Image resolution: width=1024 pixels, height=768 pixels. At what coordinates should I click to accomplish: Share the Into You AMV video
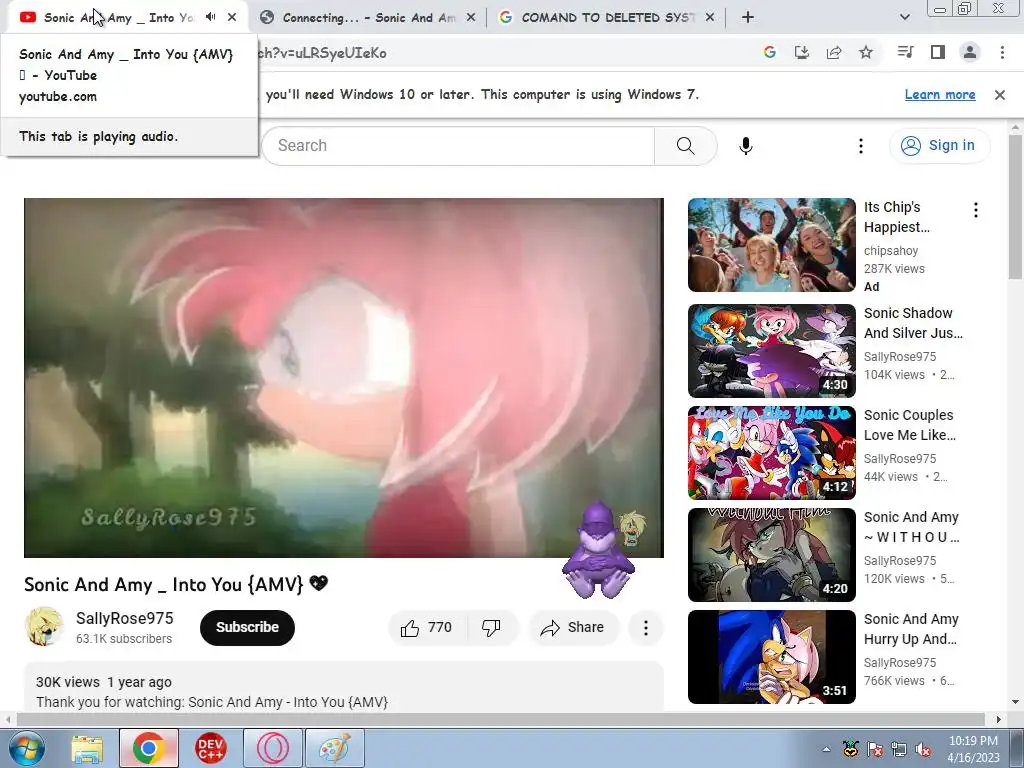tap(573, 628)
